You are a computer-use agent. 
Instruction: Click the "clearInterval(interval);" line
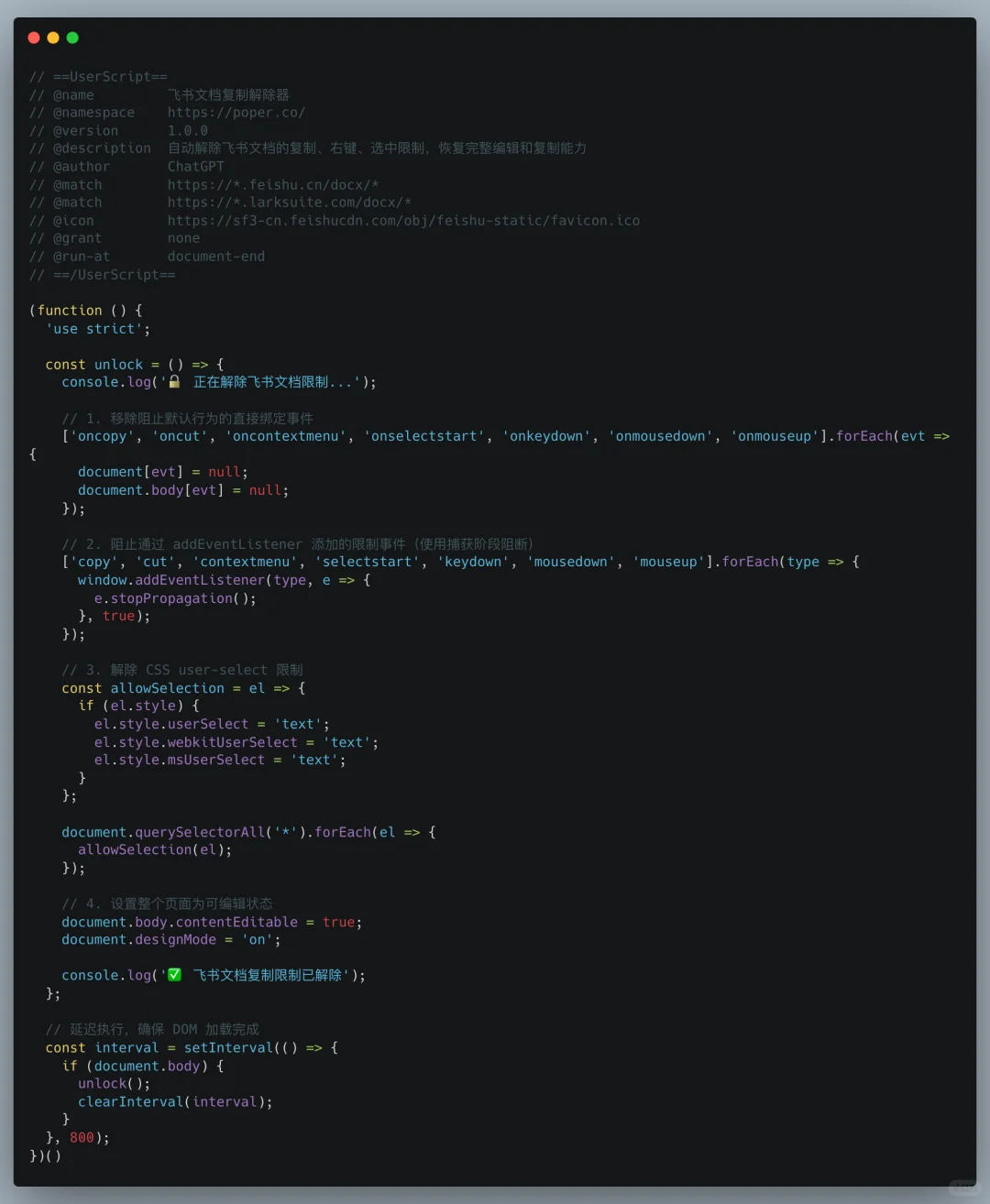[x=175, y=1101]
